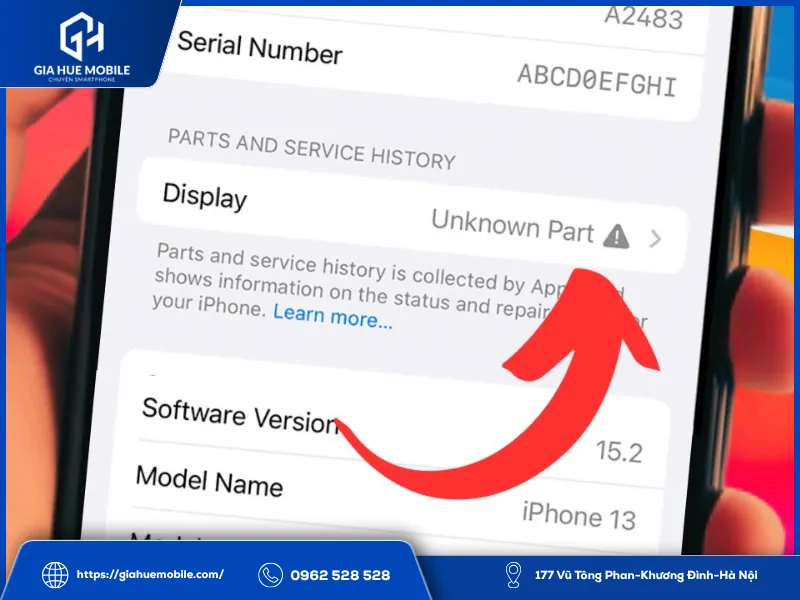800x600 pixels.
Task: Click the phone number 0962 528 528
Action: pyautogui.click(x=340, y=576)
